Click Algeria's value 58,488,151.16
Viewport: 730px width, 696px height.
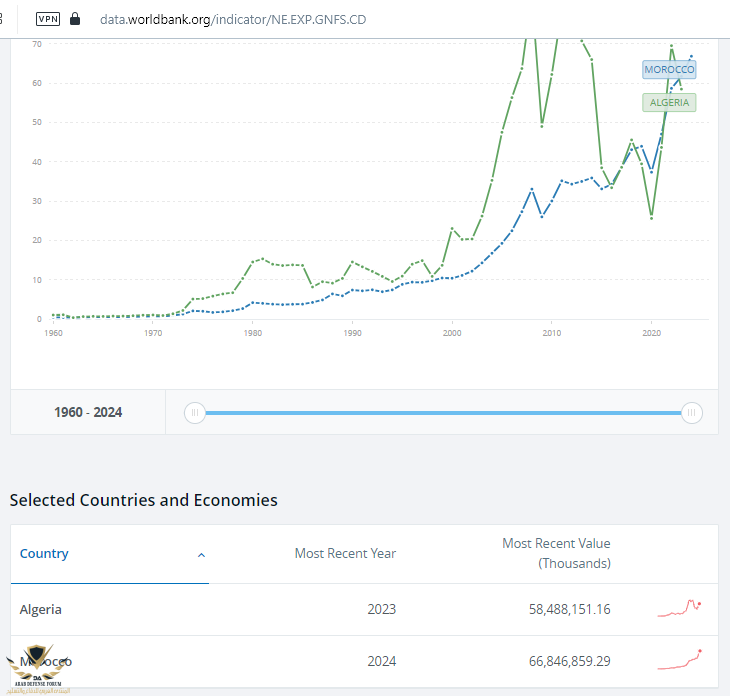pos(569,609)
